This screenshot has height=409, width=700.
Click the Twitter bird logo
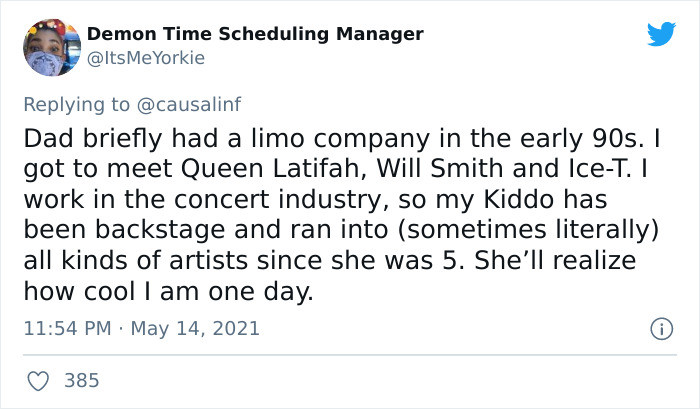click(661, 33)
